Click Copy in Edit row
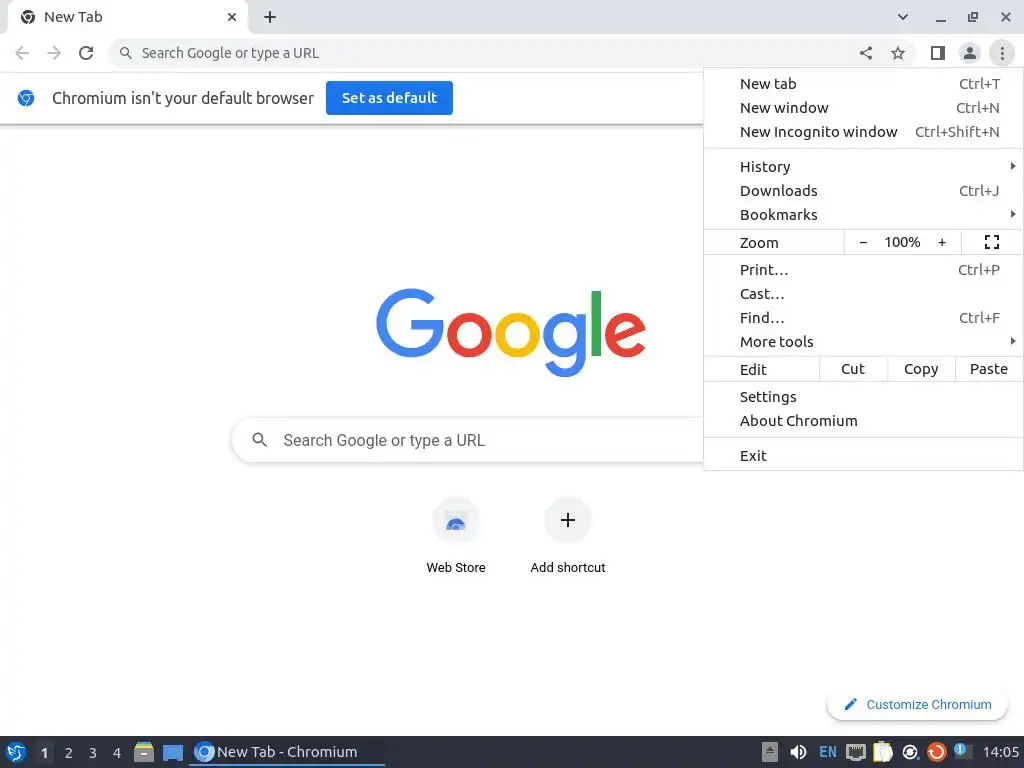 point(921,369)
